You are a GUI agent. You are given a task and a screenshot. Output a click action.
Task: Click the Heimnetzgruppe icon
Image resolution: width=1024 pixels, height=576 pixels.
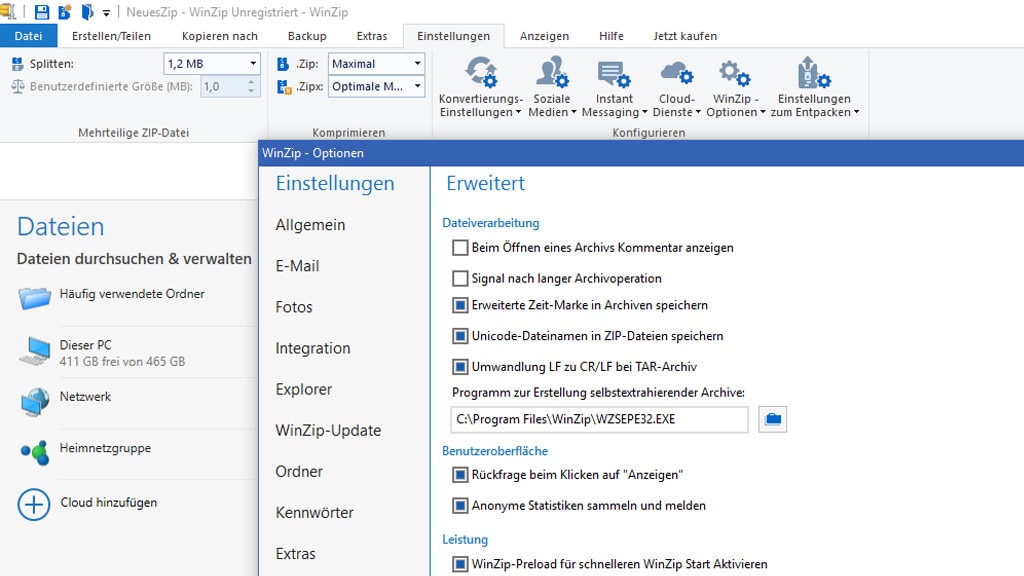(x=35, y=452)
